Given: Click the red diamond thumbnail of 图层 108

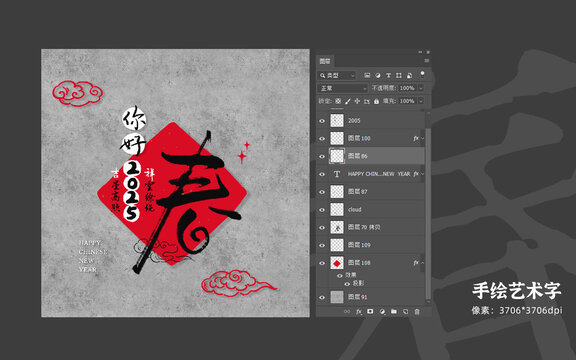Looking at the screenshot, I should 337,263.
